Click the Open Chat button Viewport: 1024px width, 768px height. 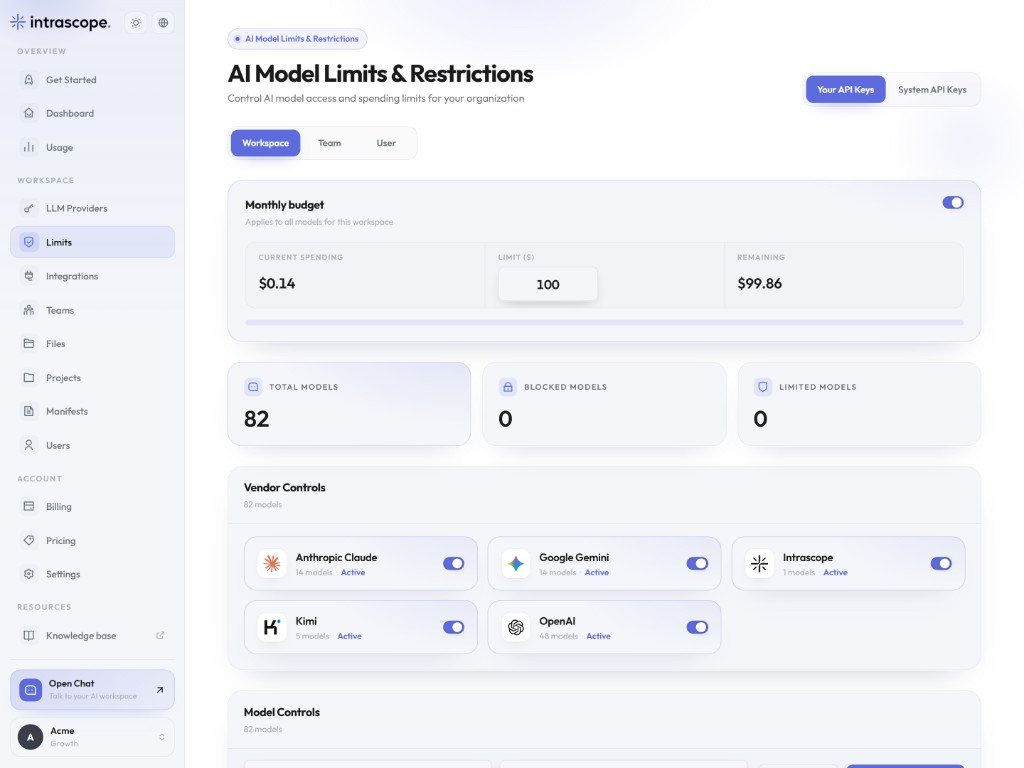(92, 690)
